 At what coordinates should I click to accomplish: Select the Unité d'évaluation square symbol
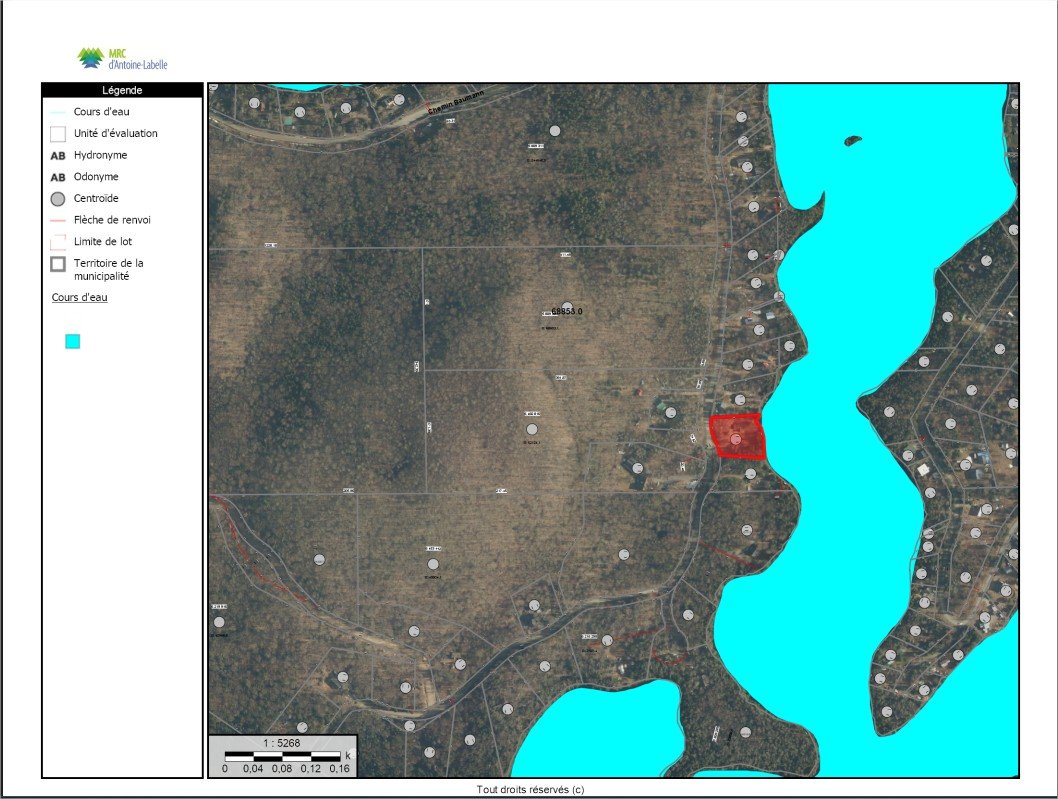tap(58, 133)
